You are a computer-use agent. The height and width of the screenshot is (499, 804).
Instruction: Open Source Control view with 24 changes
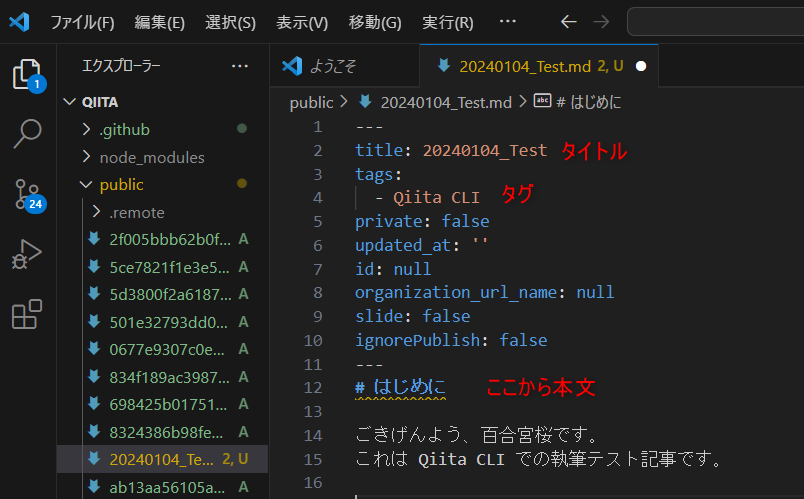[x=29, y=195]
